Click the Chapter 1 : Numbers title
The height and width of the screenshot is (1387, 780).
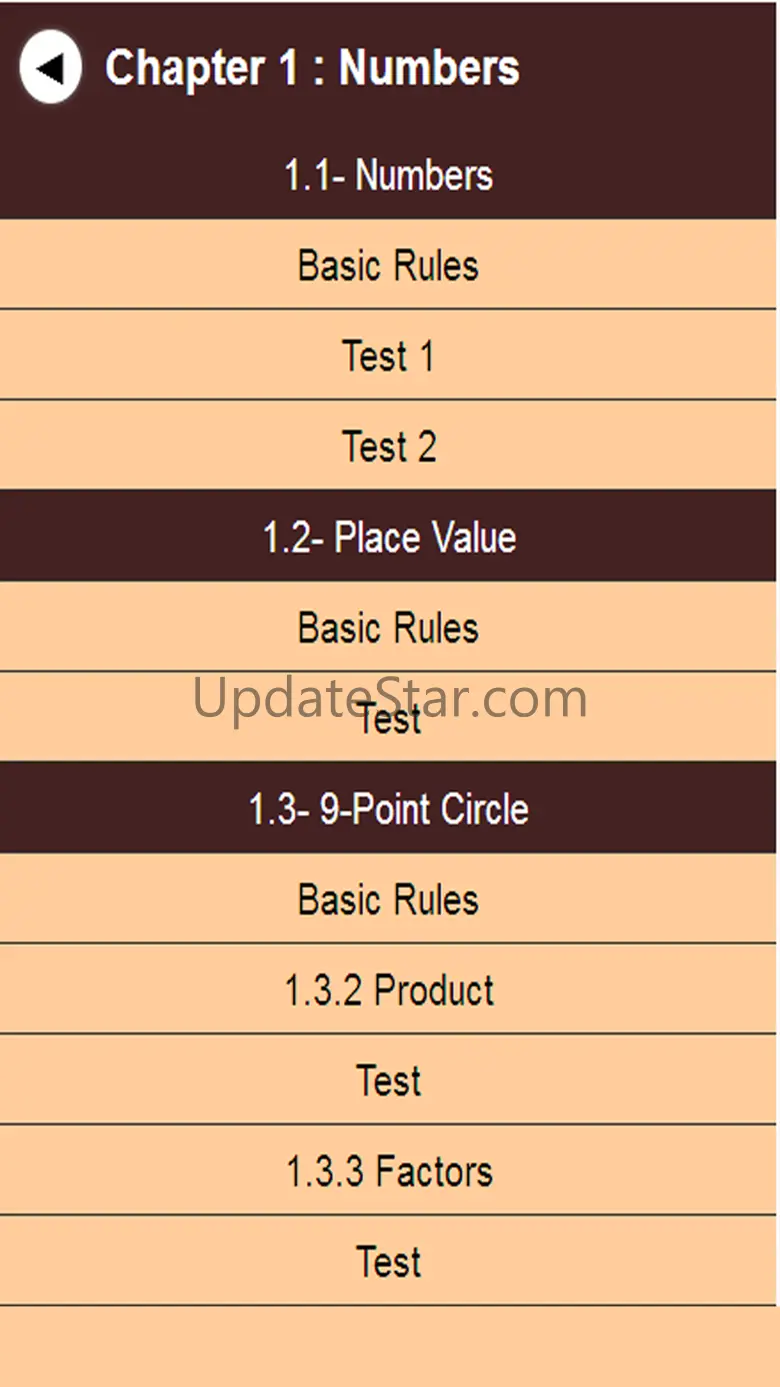pyautogui.click(x=312, y=68)
